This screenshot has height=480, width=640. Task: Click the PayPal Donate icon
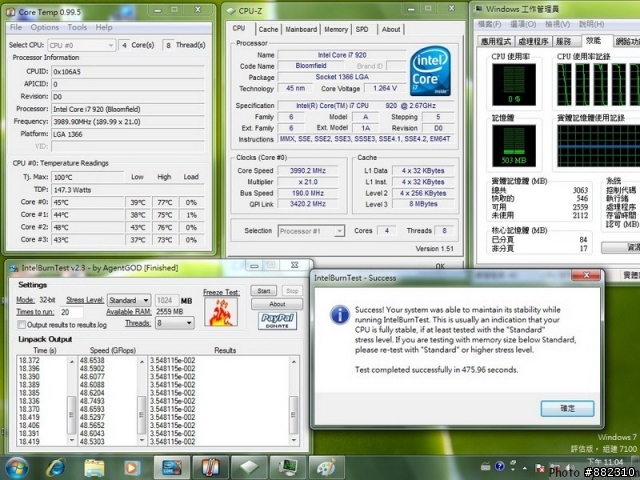[278, 321]
